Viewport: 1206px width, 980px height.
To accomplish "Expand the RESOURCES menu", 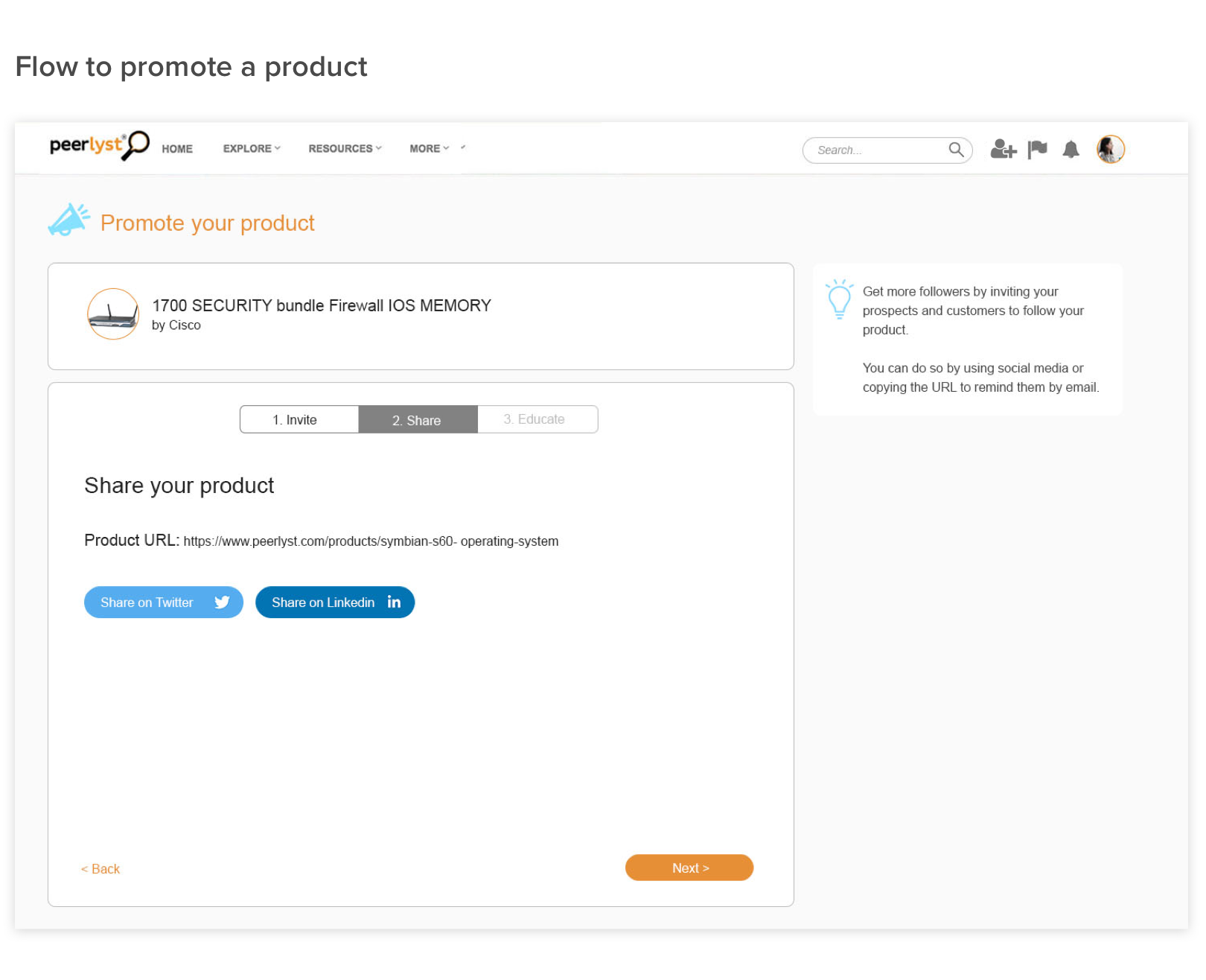I will pos(345,149).
